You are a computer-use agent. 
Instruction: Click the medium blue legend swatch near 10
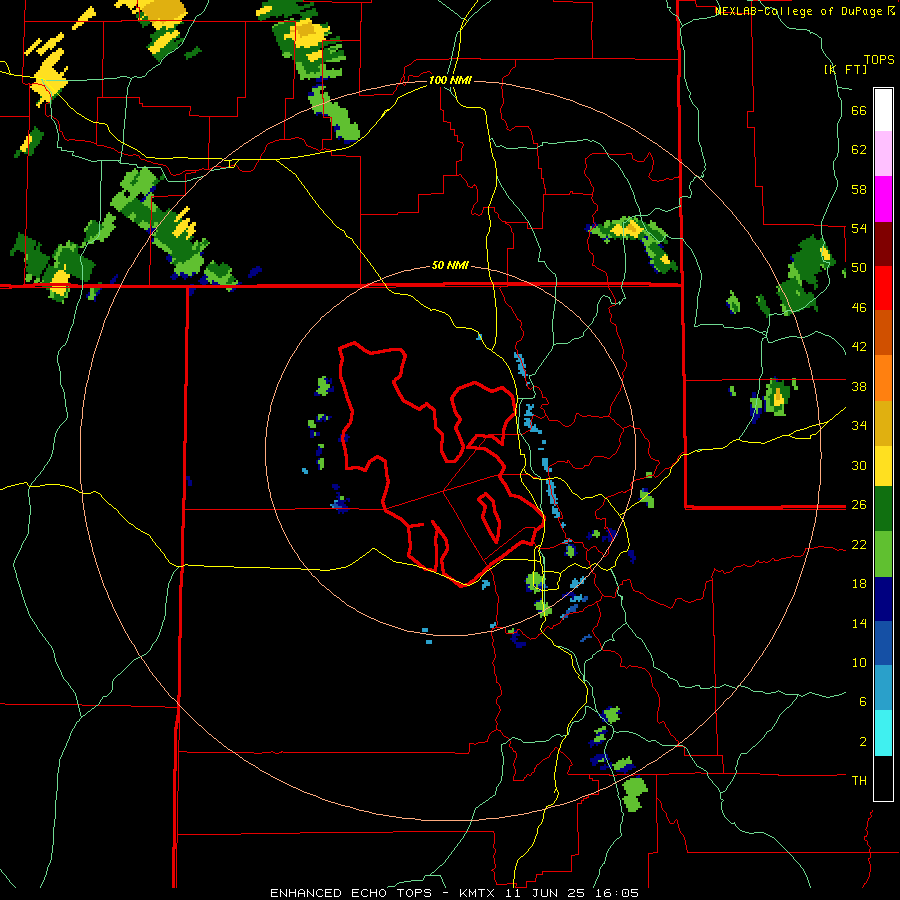click(x=883, y=642)
